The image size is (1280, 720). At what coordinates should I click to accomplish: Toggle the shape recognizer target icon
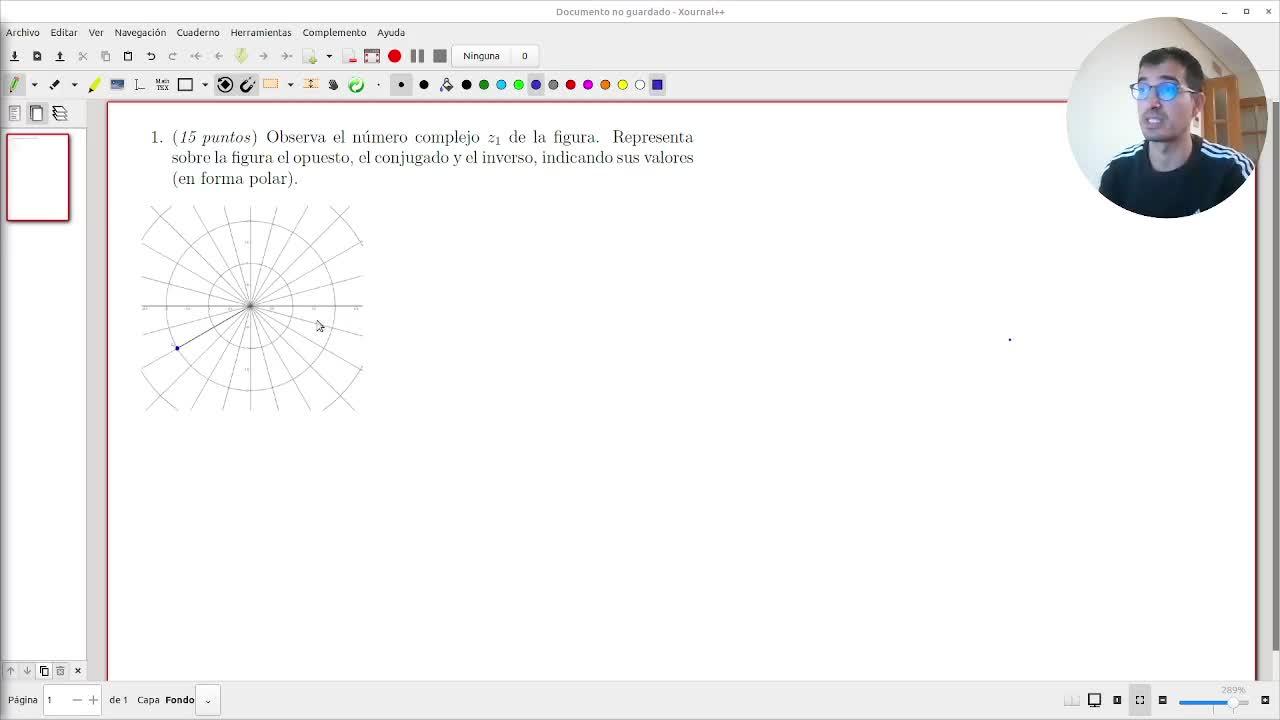point(225,85)
